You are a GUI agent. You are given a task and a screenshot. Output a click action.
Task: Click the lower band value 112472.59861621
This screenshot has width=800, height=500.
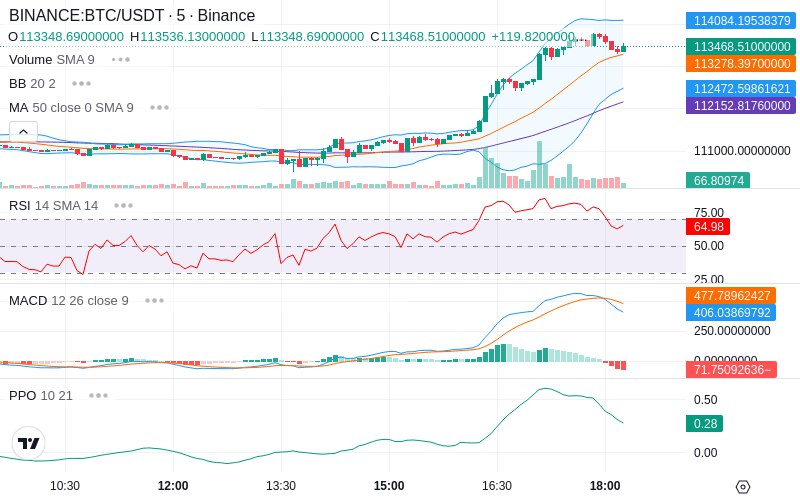(x=741, y=88)
